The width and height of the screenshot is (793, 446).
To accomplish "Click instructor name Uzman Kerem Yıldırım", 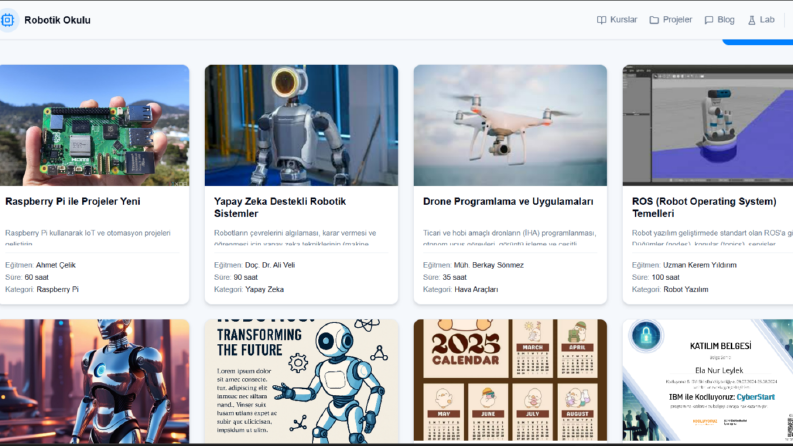I will pos(699,265).
